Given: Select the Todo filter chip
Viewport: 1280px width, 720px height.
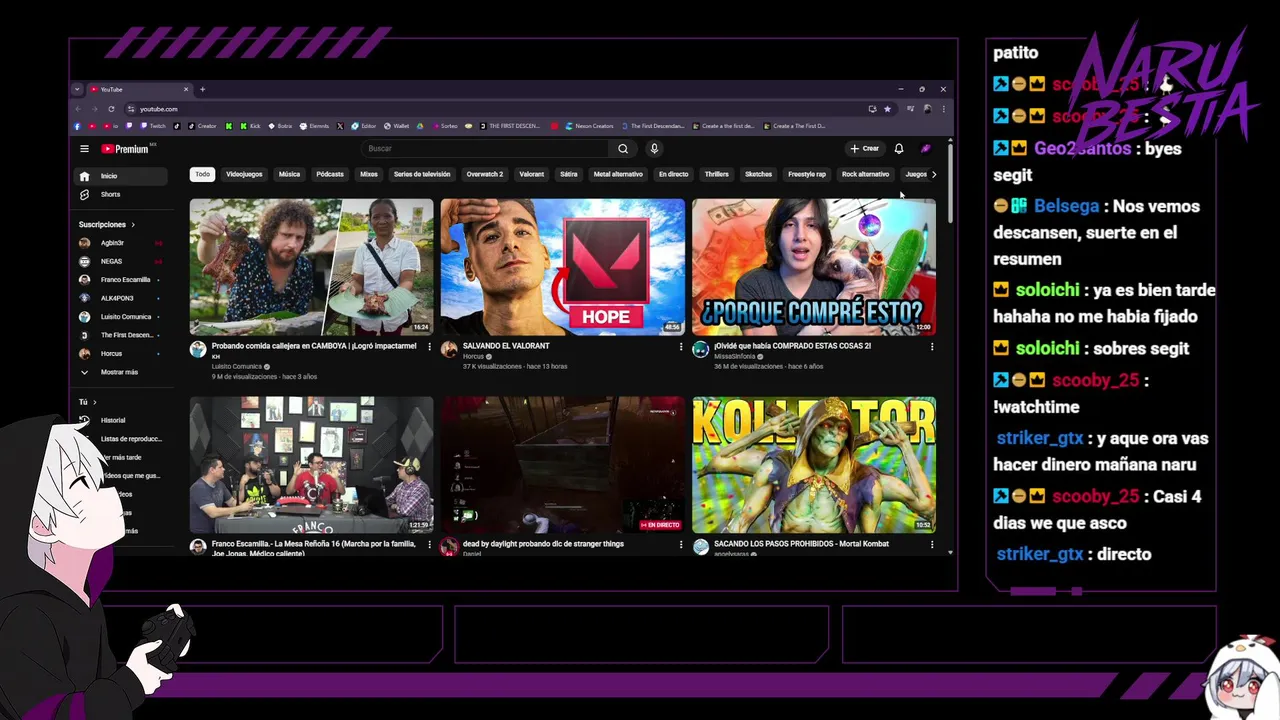Looking at the screenshot, I should [x=203, y=174].
